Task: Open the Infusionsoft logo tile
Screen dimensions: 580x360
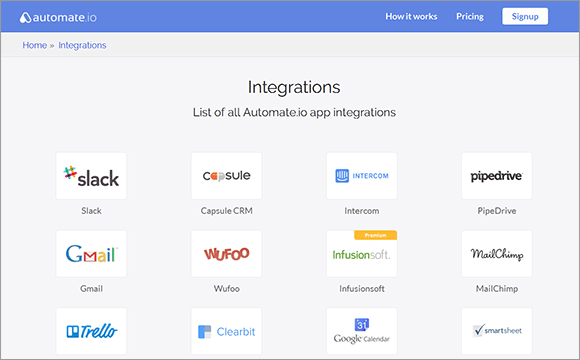Action: (x=361, y=253)
